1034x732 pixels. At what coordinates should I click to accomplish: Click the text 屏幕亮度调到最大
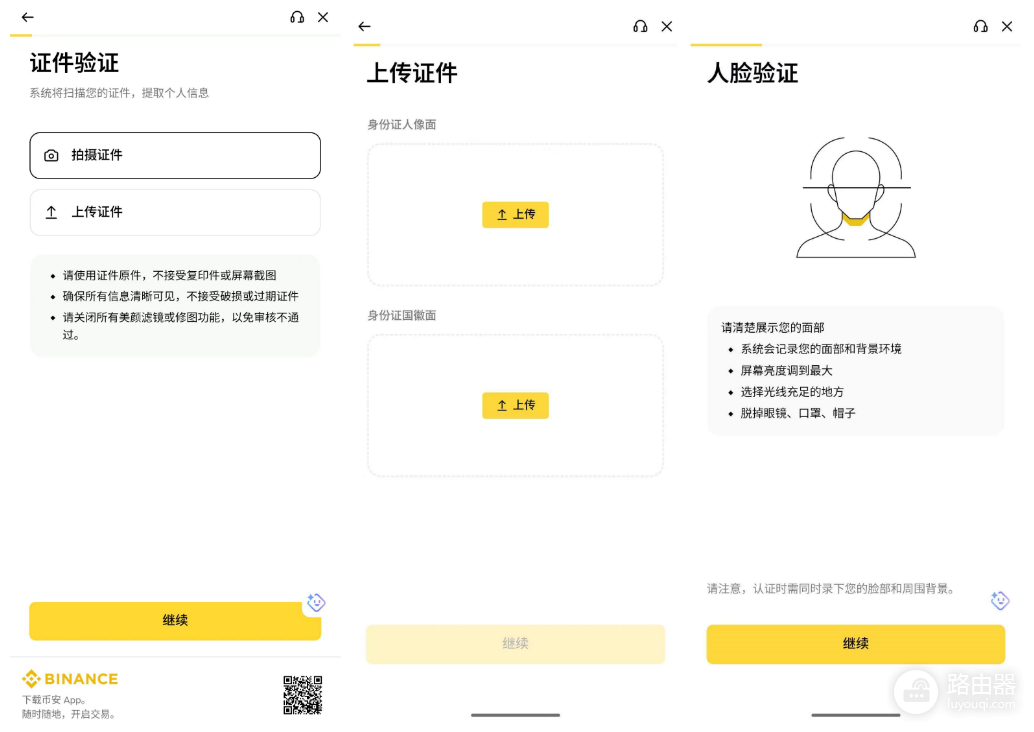(x=786, y=371)
